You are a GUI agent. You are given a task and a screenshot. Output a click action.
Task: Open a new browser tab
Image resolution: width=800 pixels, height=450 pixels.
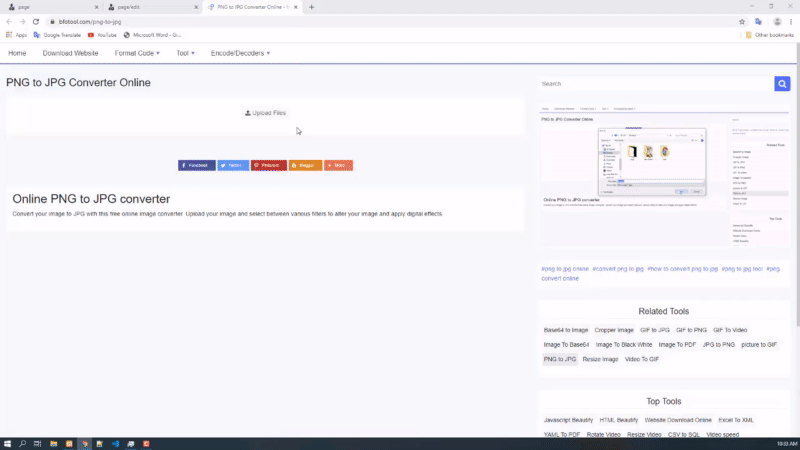coord(312,7)
